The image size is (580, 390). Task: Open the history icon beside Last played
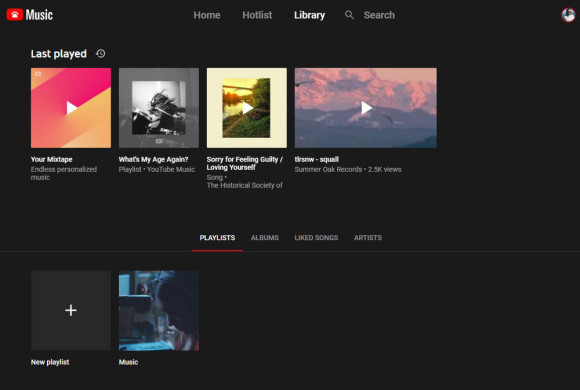[101, 54]
